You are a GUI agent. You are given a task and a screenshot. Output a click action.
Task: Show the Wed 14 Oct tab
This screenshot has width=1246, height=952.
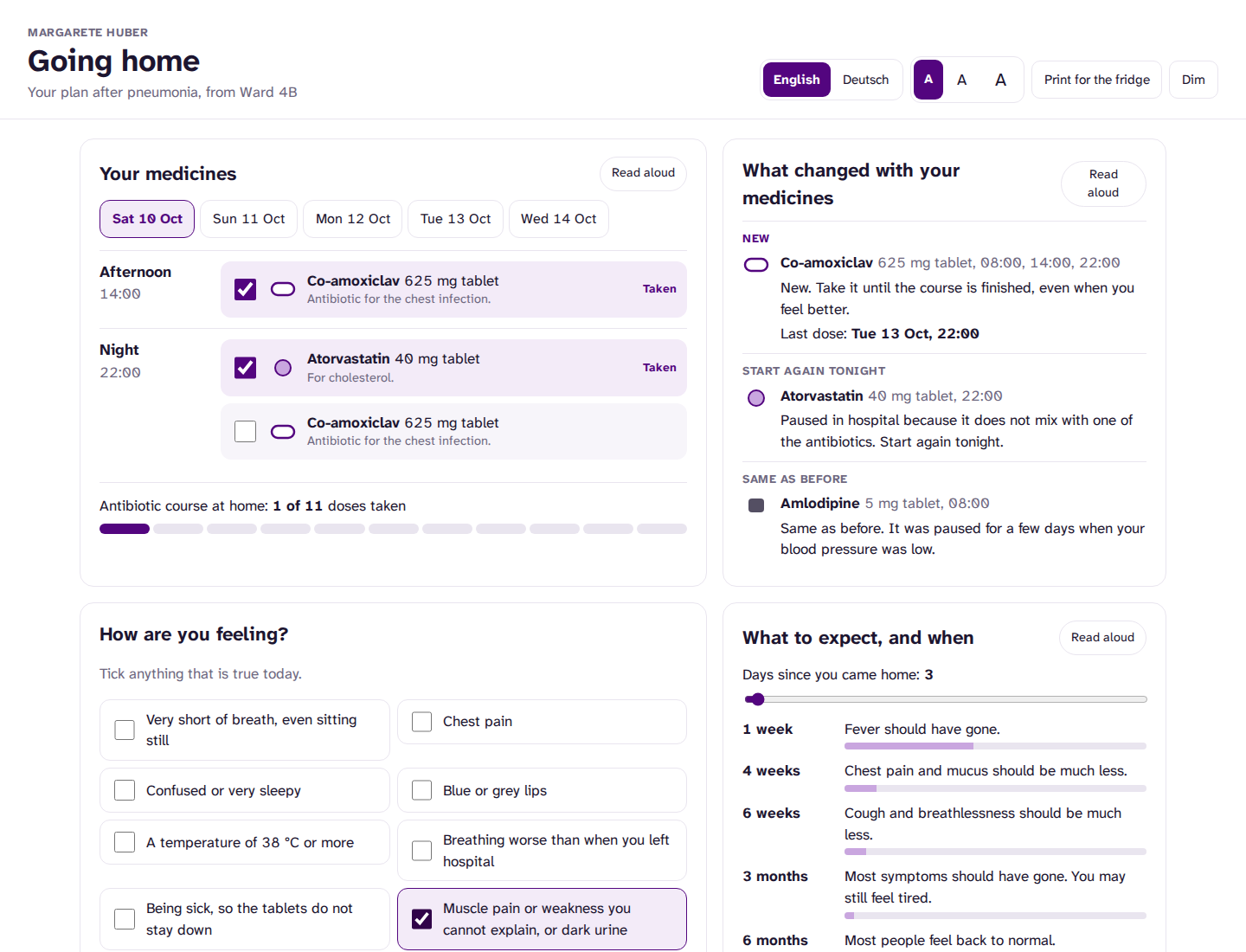pos(559,219)
